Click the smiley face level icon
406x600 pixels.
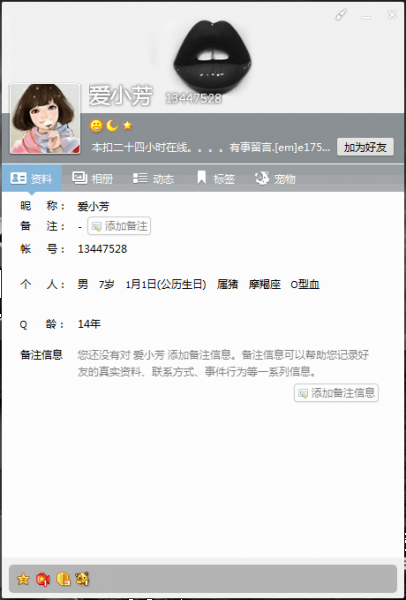(x=96, y=126)
